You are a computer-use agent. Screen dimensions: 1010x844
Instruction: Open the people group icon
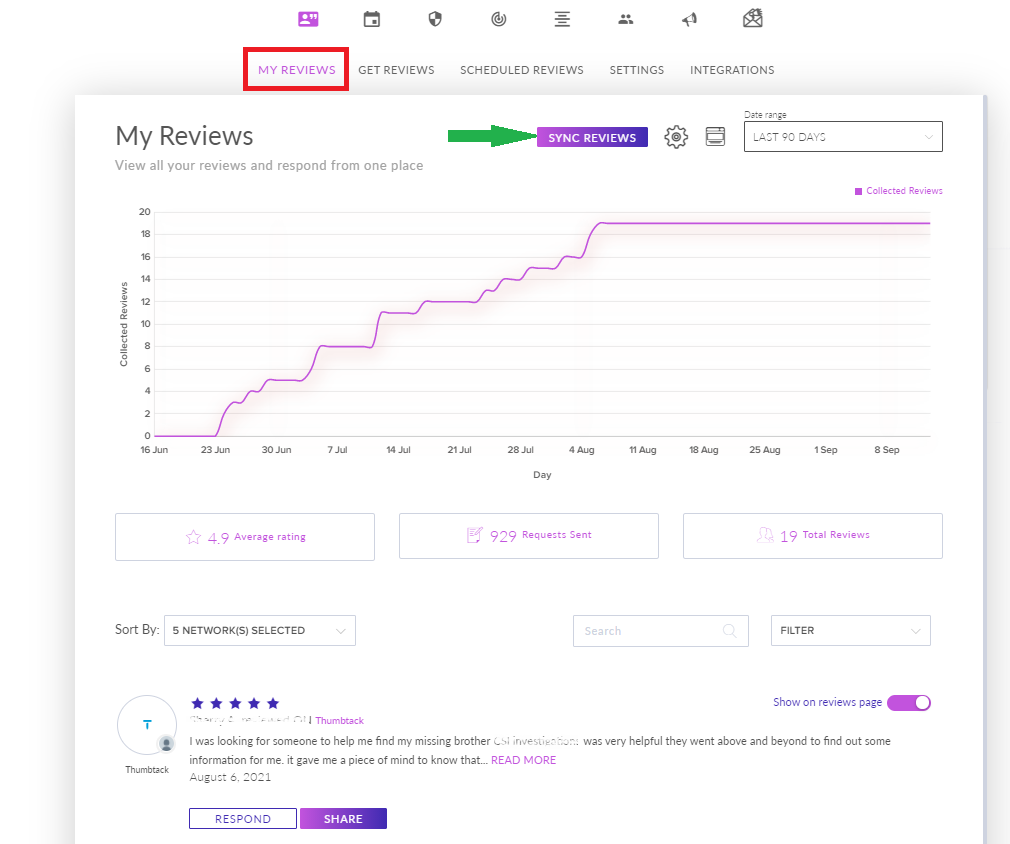626,18
